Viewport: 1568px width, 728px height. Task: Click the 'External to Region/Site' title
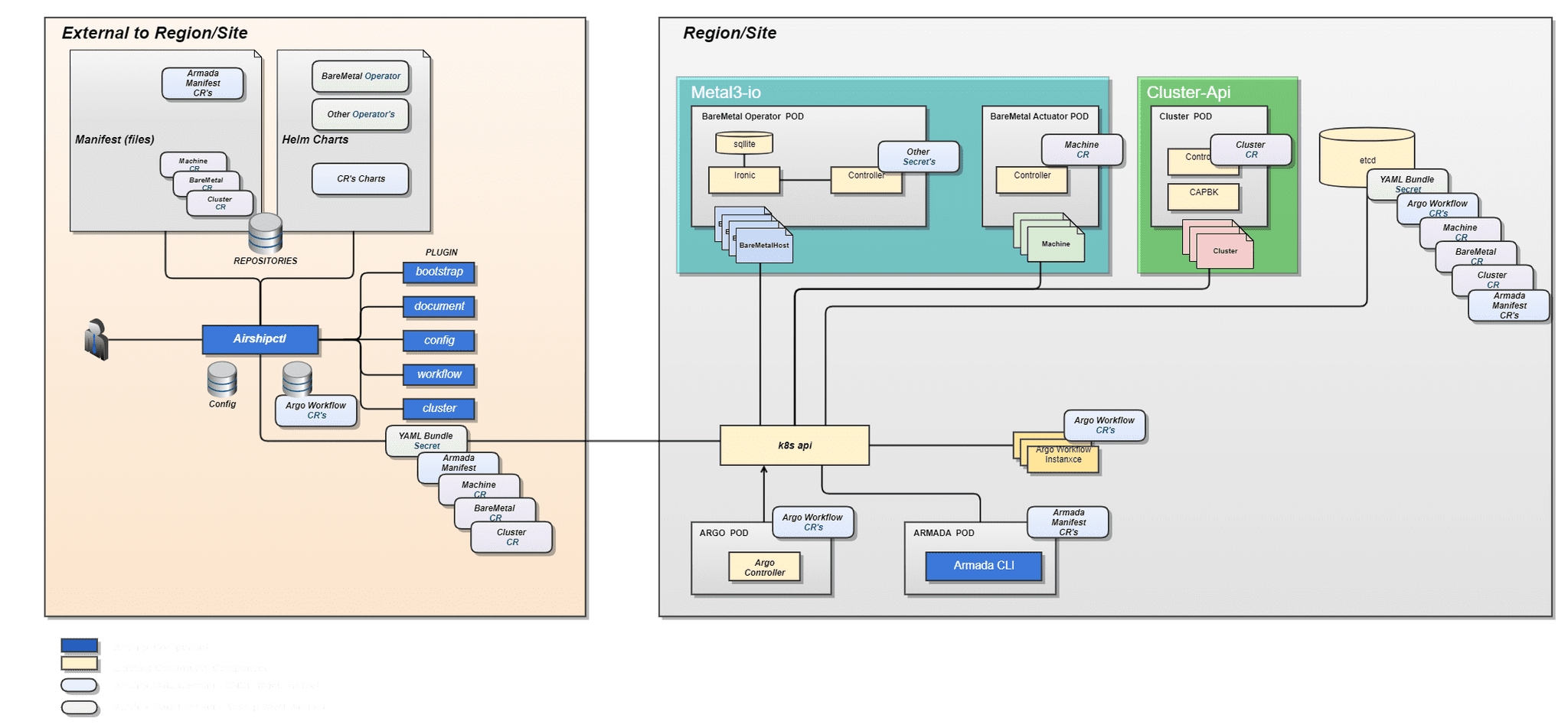coord(155,33)
